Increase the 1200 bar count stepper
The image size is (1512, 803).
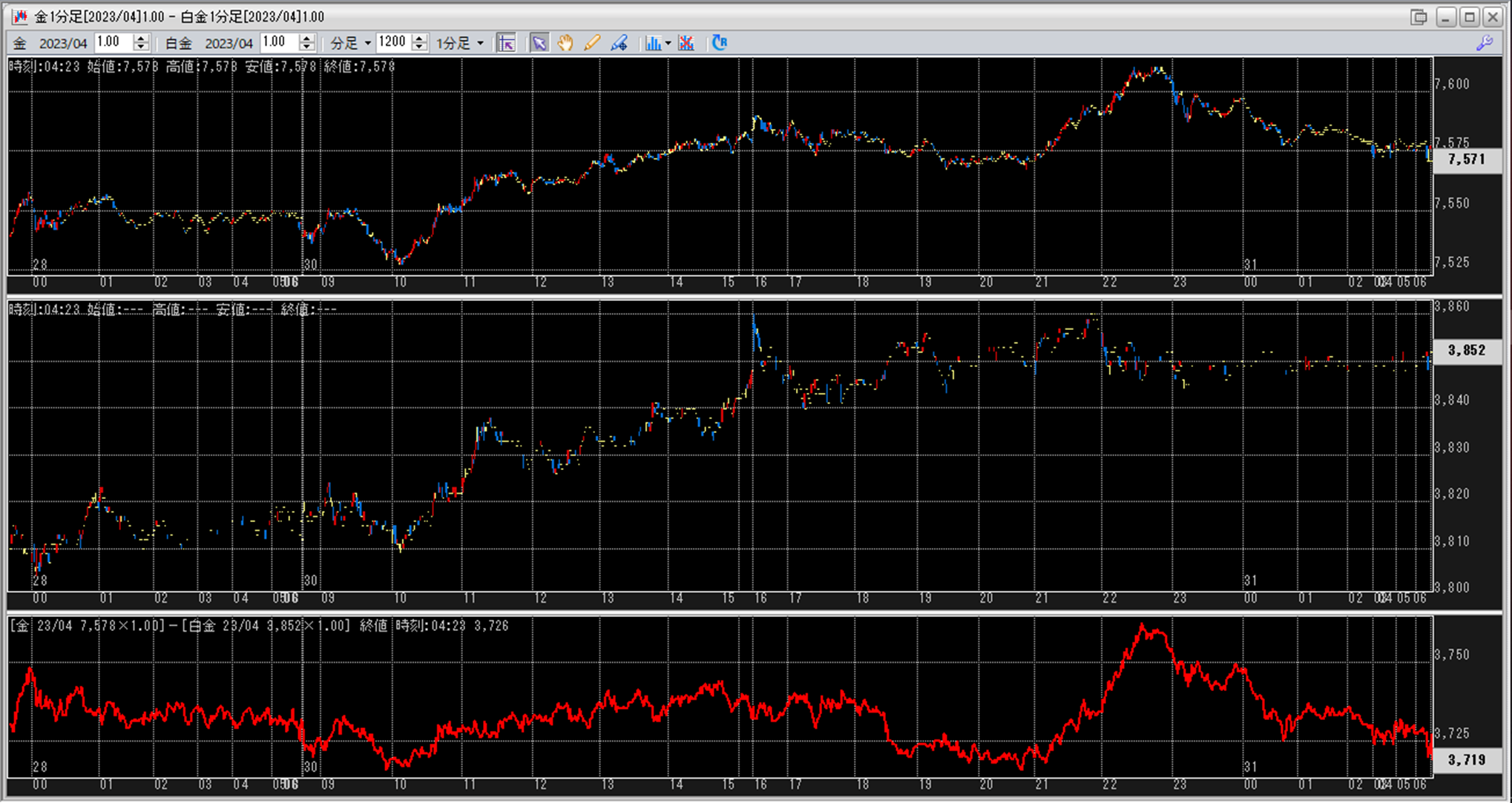pos(419,39)
